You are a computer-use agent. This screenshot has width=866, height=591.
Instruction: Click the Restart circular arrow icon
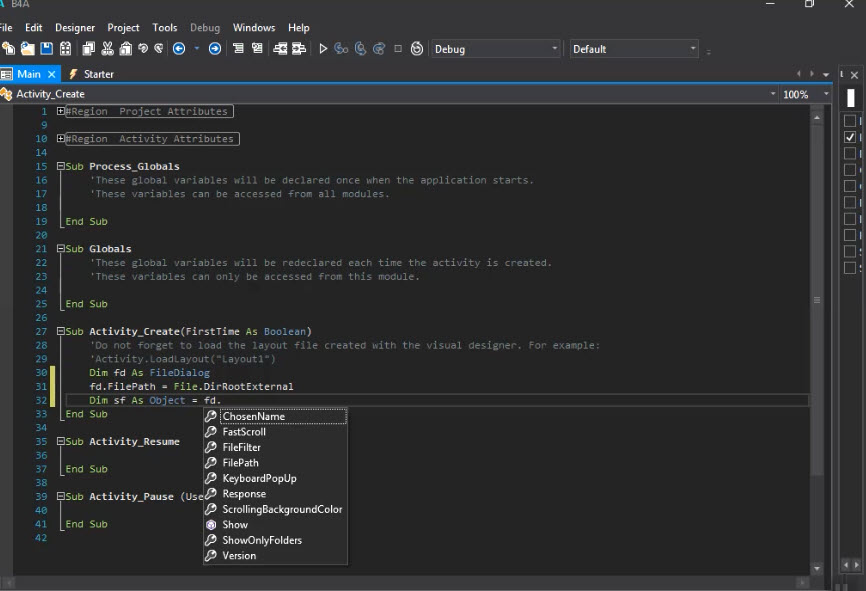(x=416, y=49)
